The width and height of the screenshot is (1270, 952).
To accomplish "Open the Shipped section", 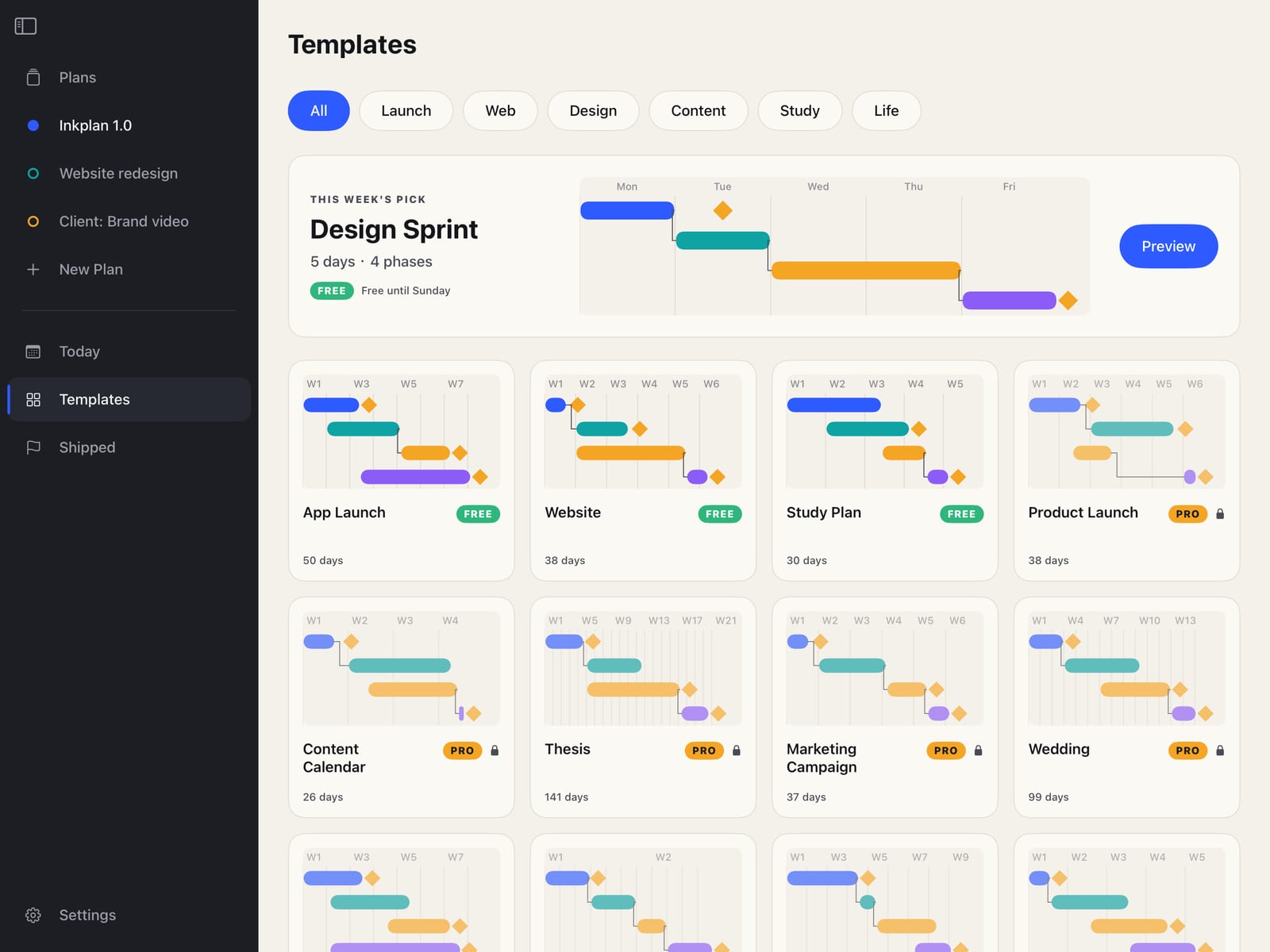I will click(129, 447).
